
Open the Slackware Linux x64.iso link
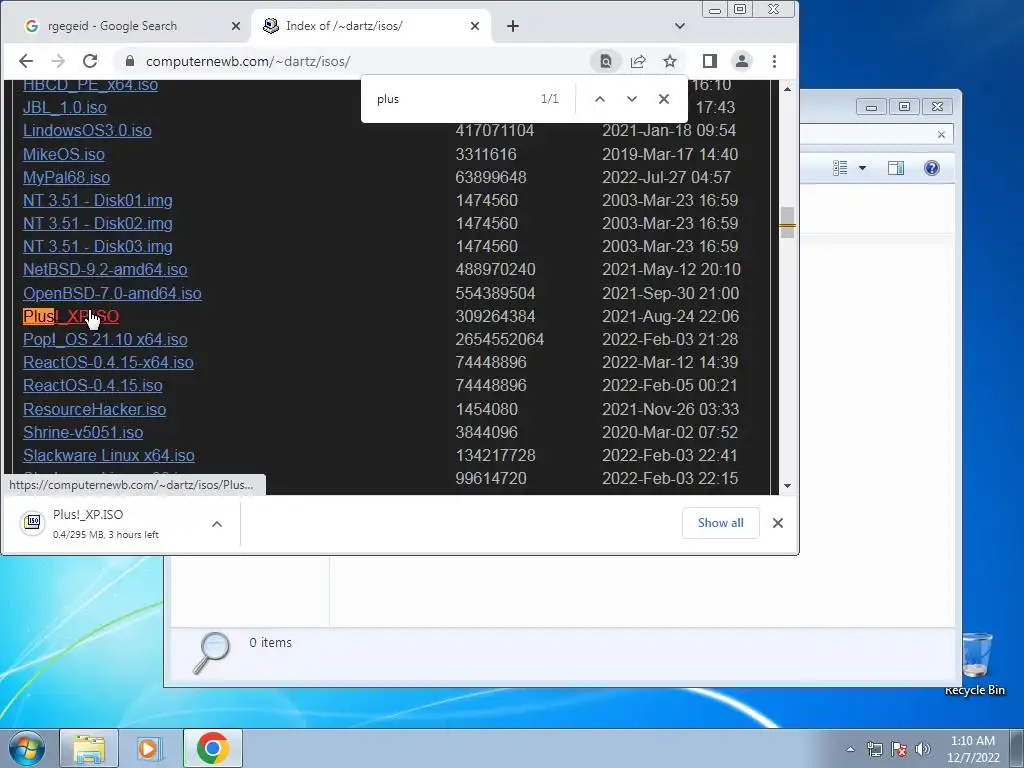109,455
